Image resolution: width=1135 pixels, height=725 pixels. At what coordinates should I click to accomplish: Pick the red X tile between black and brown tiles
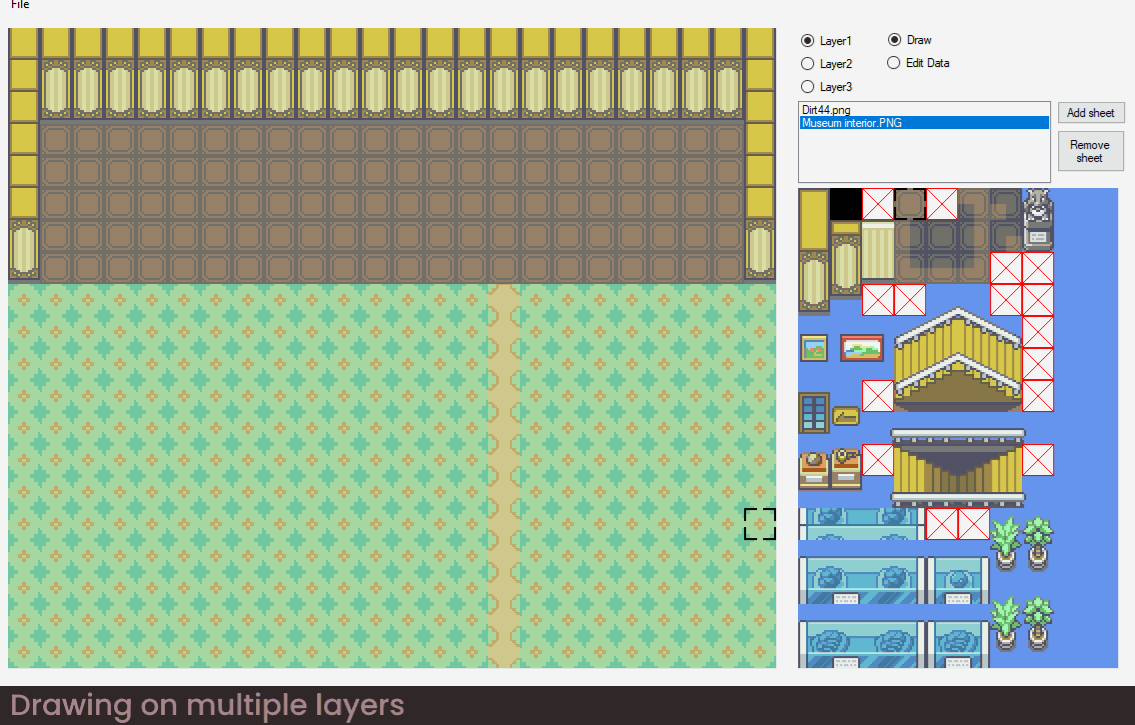[x=878, y=204]
